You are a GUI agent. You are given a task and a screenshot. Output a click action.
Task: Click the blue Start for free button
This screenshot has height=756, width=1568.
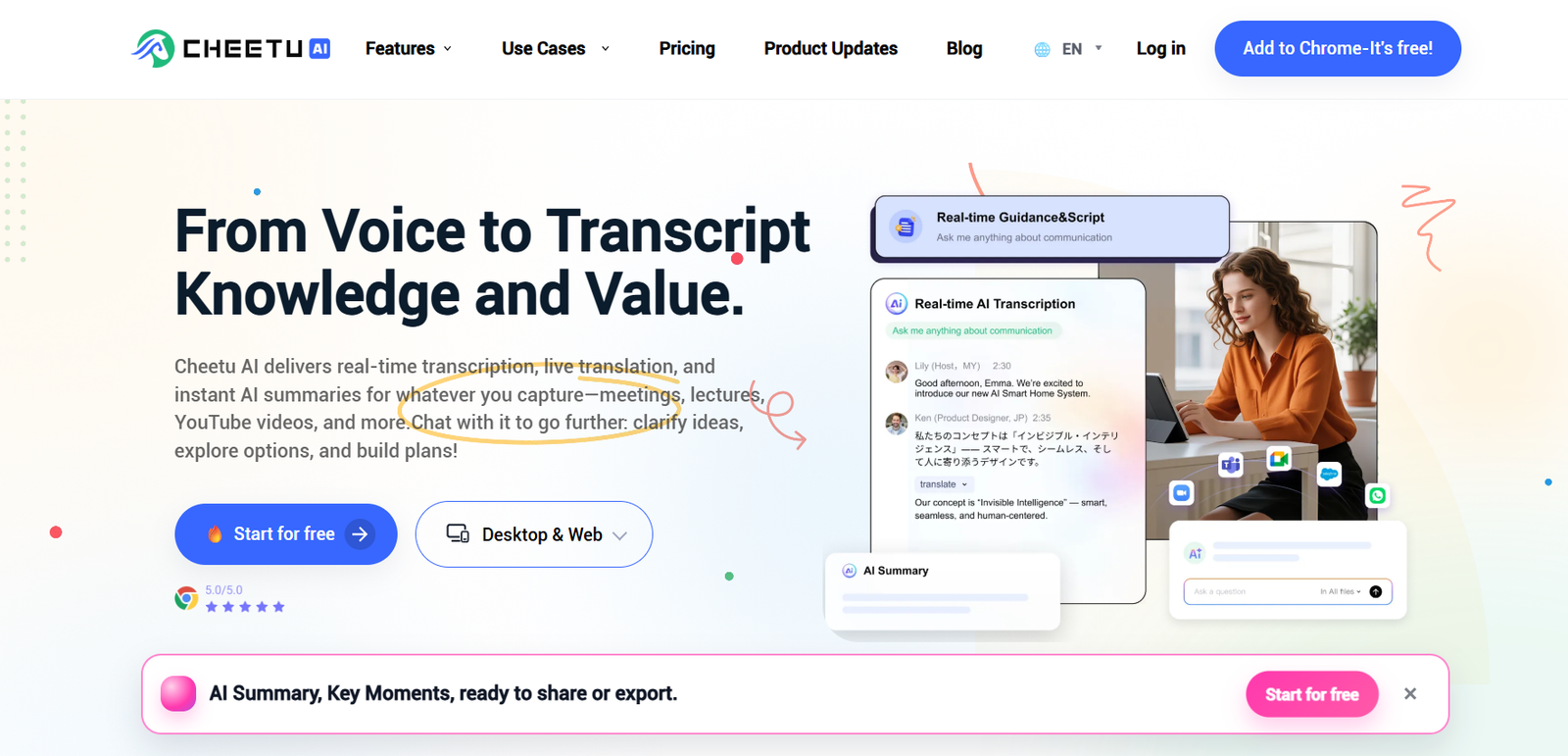[286, 534]
